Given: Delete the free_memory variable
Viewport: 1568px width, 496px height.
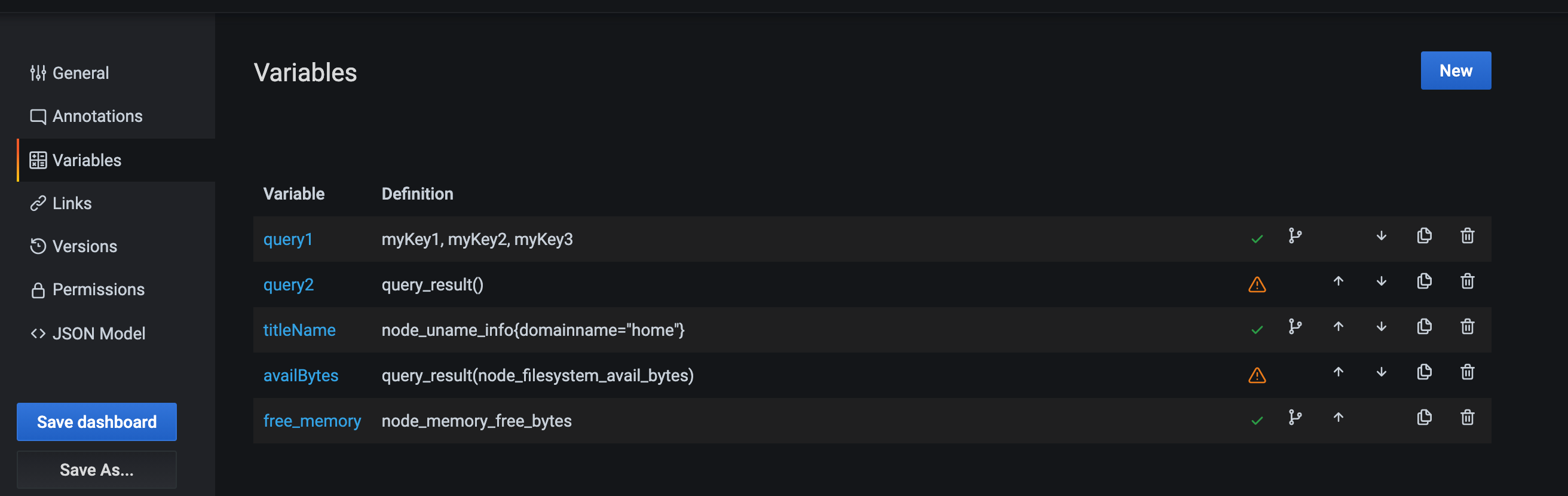Looking at the screenshot, I should [x=1467, y=418].
